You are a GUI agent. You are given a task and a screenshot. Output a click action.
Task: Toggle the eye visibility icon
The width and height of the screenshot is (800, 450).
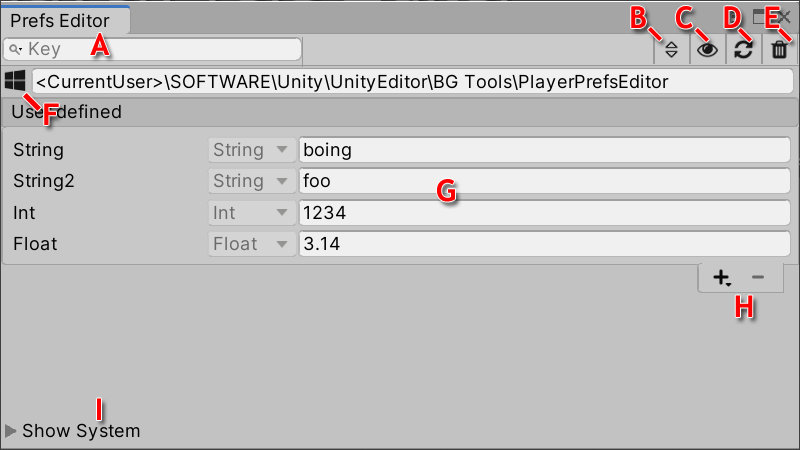pyautogui.click(x=707, y=49)
